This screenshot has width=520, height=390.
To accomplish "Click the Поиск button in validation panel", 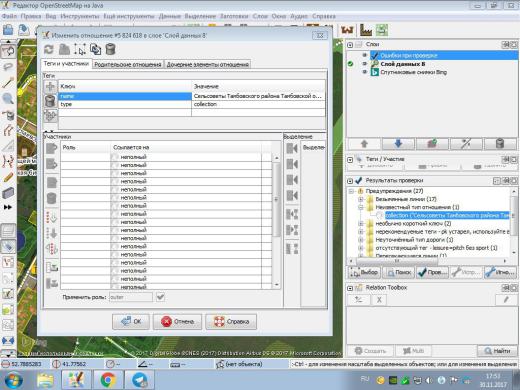I will 398,272.
